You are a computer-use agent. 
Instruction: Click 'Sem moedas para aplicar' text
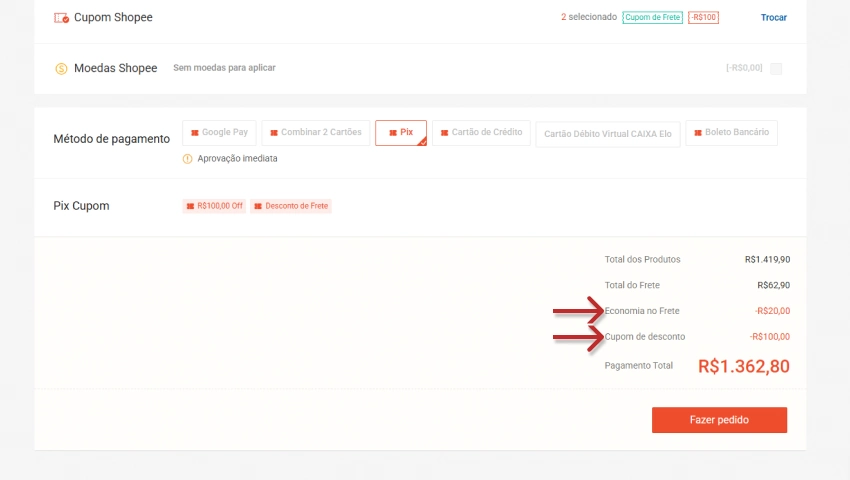[224, 68]
